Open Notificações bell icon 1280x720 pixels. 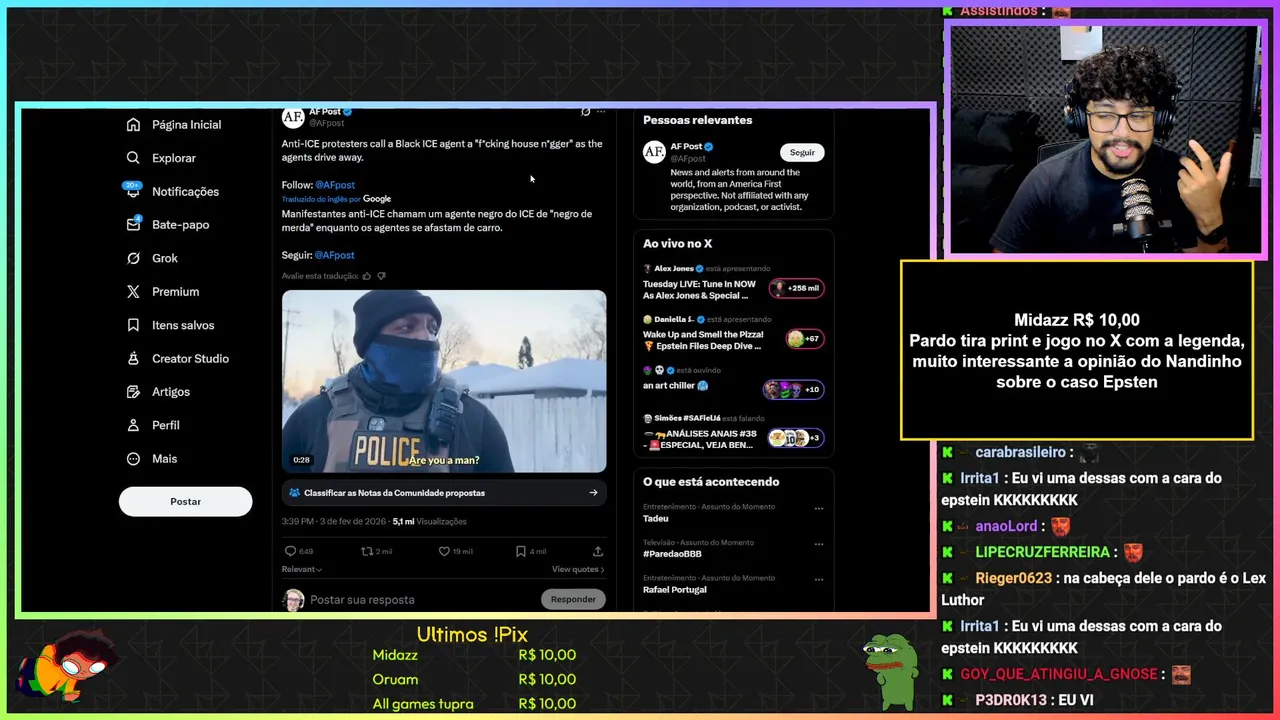tap(133, 191)
